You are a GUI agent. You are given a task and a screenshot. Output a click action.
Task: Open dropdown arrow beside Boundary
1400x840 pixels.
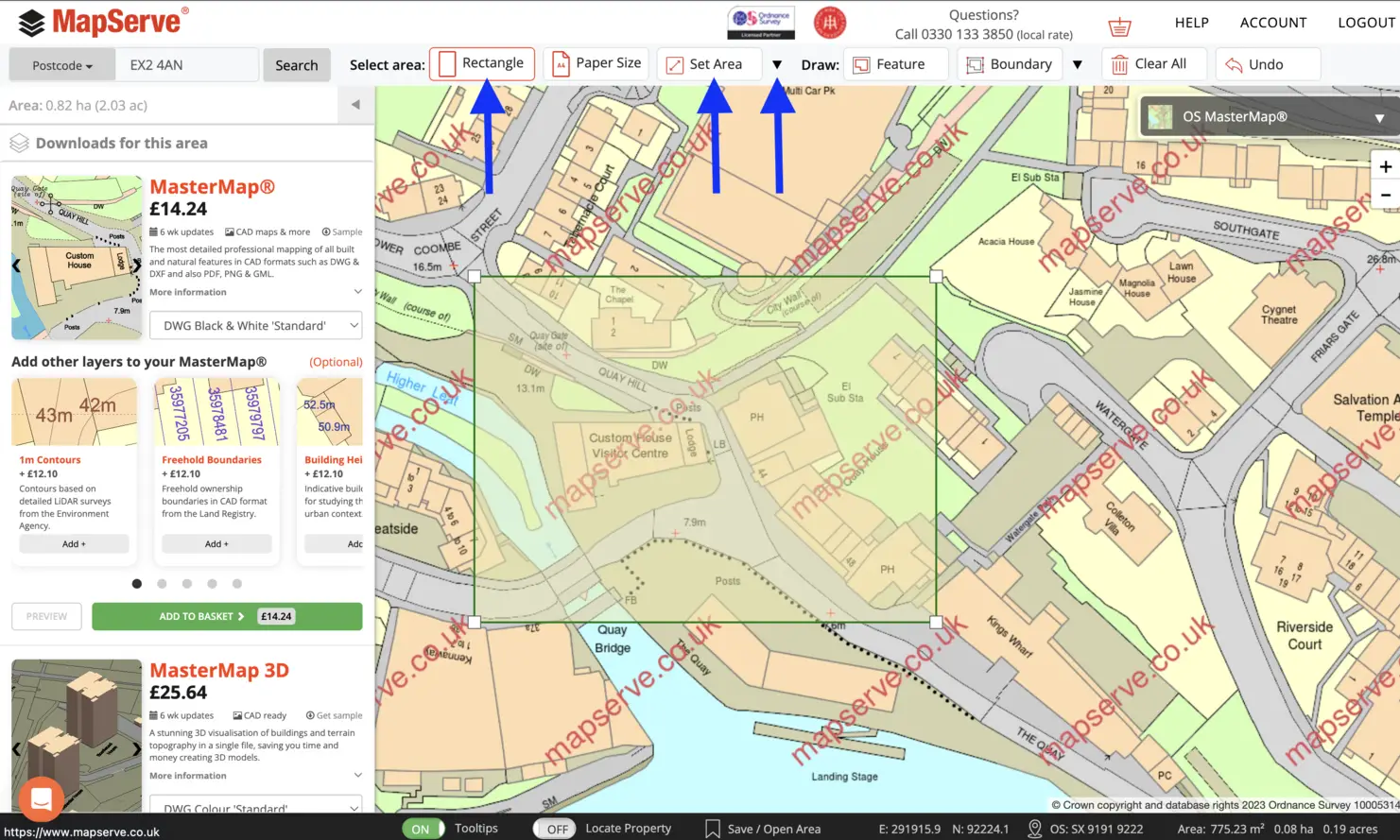[1078, 64]
